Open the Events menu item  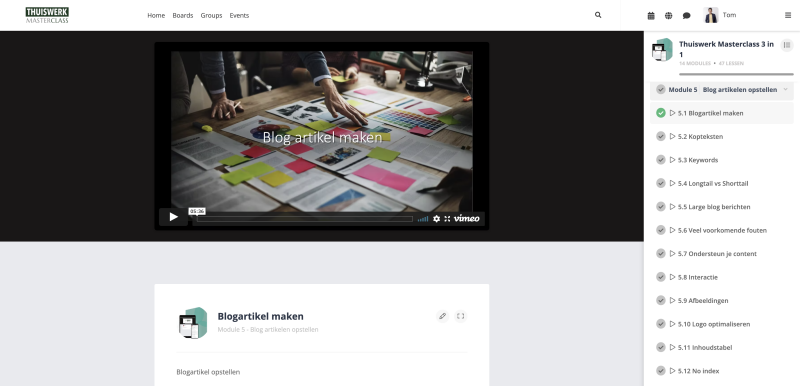click(239, 16)
